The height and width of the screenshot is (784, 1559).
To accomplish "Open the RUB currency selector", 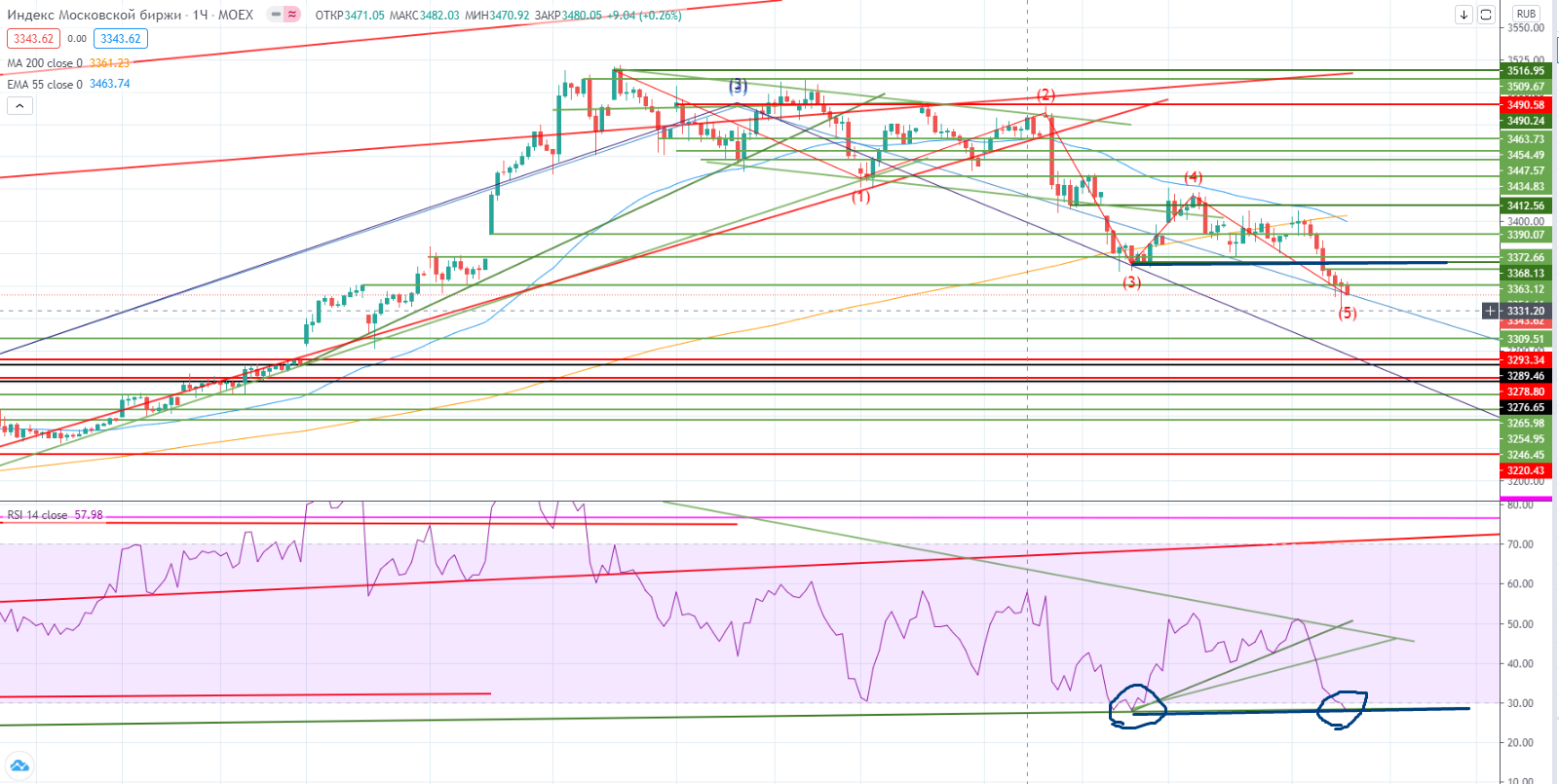I will point(1526,14).
